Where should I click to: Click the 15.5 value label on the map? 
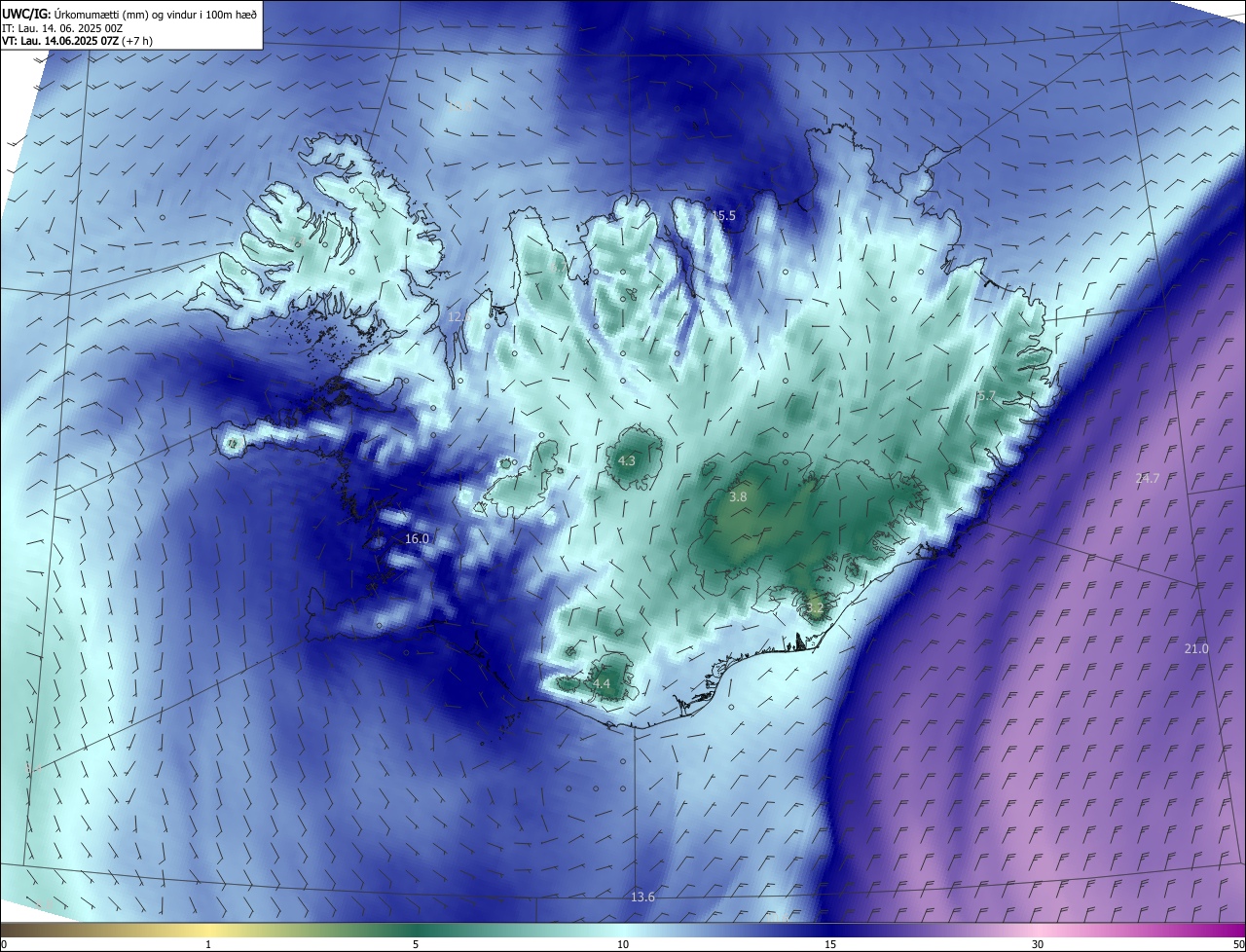pos(723,216)
